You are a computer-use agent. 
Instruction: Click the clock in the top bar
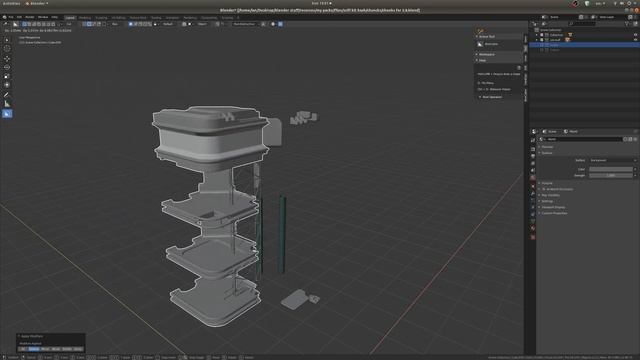point(321,3)
